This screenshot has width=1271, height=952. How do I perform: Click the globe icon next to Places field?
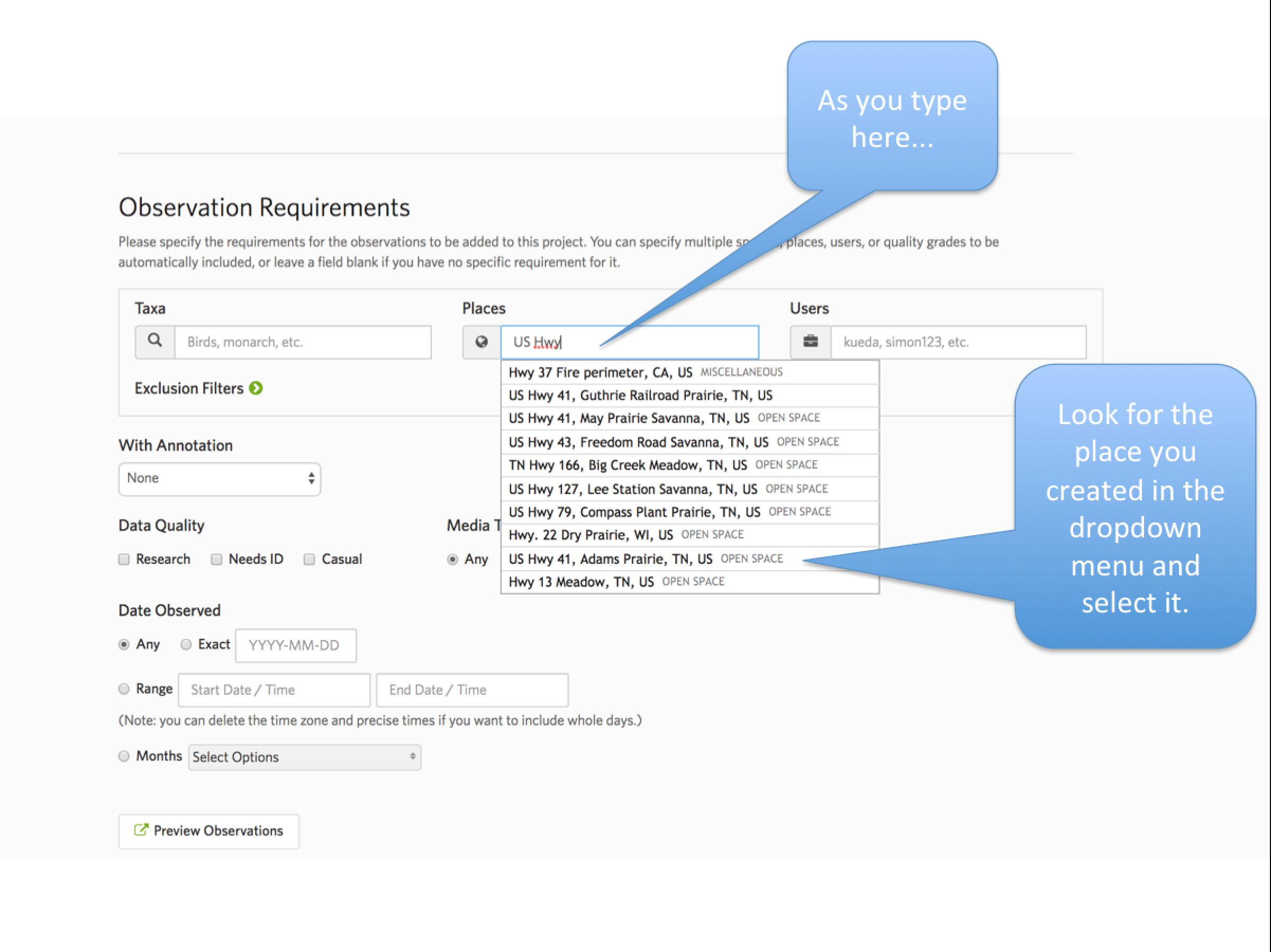[482, 342]
